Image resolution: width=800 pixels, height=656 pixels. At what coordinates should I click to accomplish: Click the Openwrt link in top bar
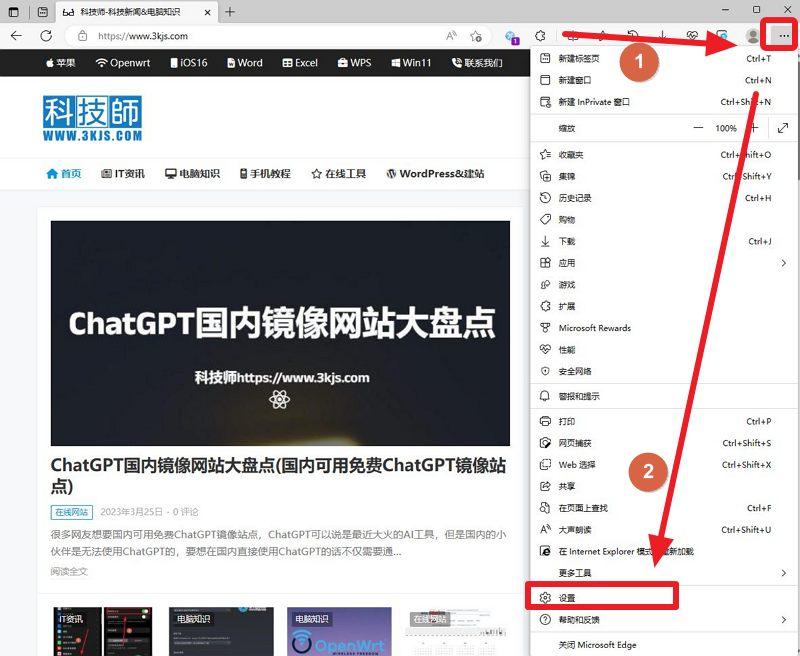click(123, 63)
